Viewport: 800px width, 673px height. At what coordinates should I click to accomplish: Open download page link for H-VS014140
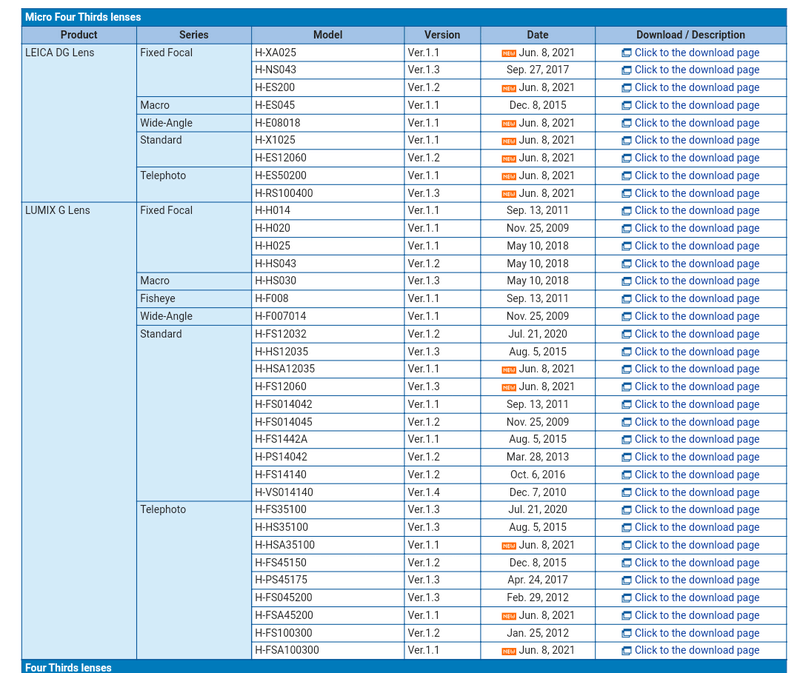tap(696, 493)
